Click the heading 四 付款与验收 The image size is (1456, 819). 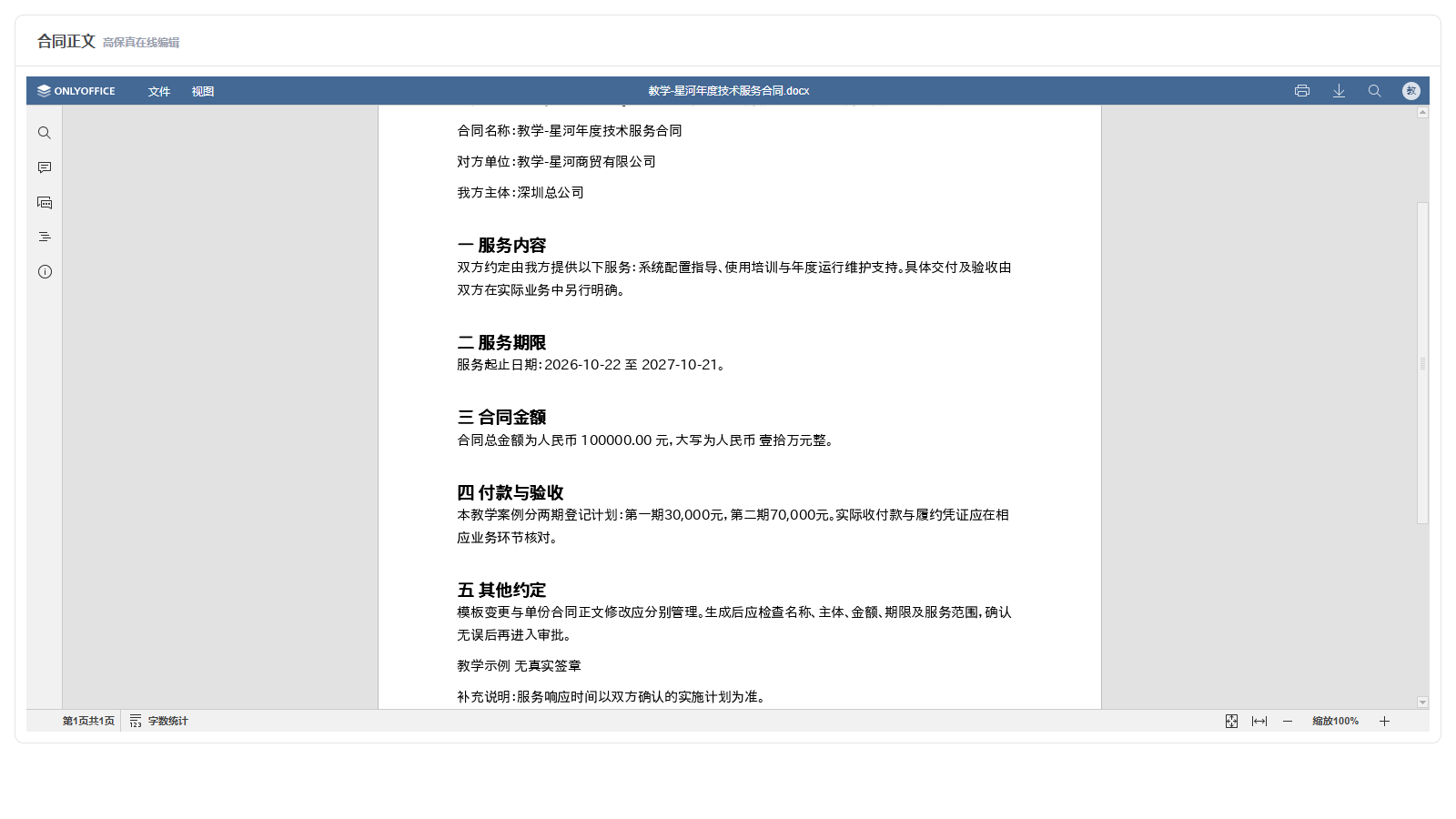511,492
